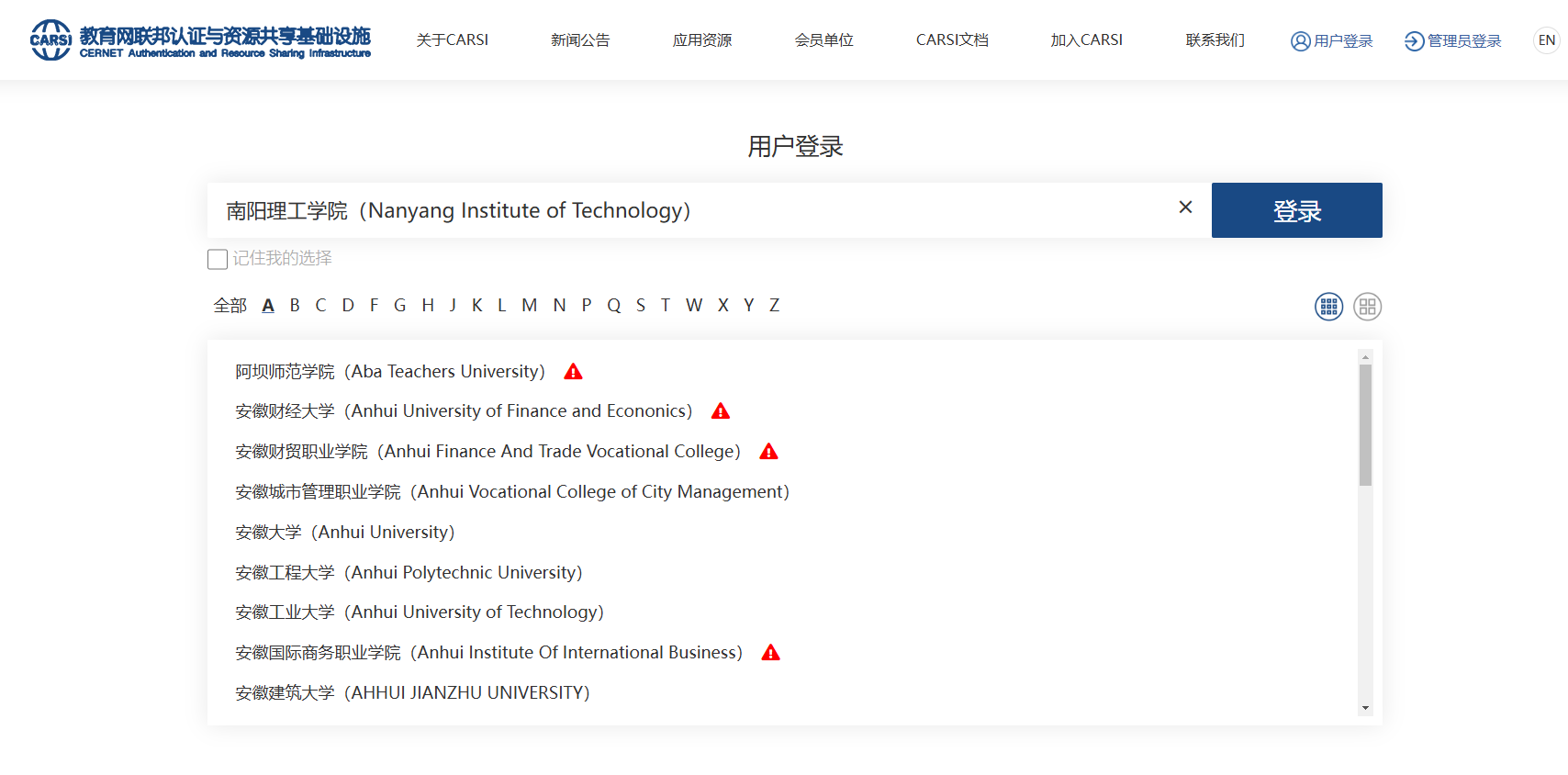This screenshot has width=1568, height=775.
Task: Show all institutions with 全部 filter
Action: pyautogui.click(x=230, y=306)
